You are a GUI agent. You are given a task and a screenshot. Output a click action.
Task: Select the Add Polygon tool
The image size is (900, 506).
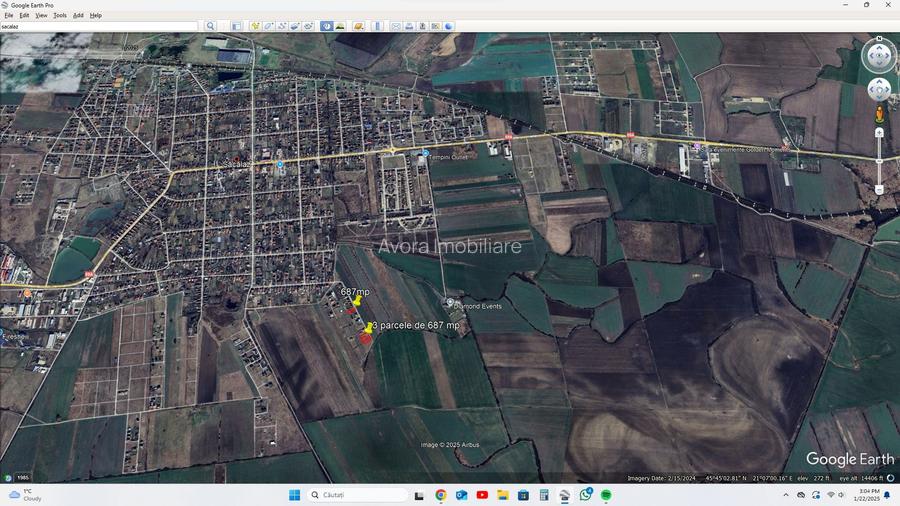click(x=269, y=26)
